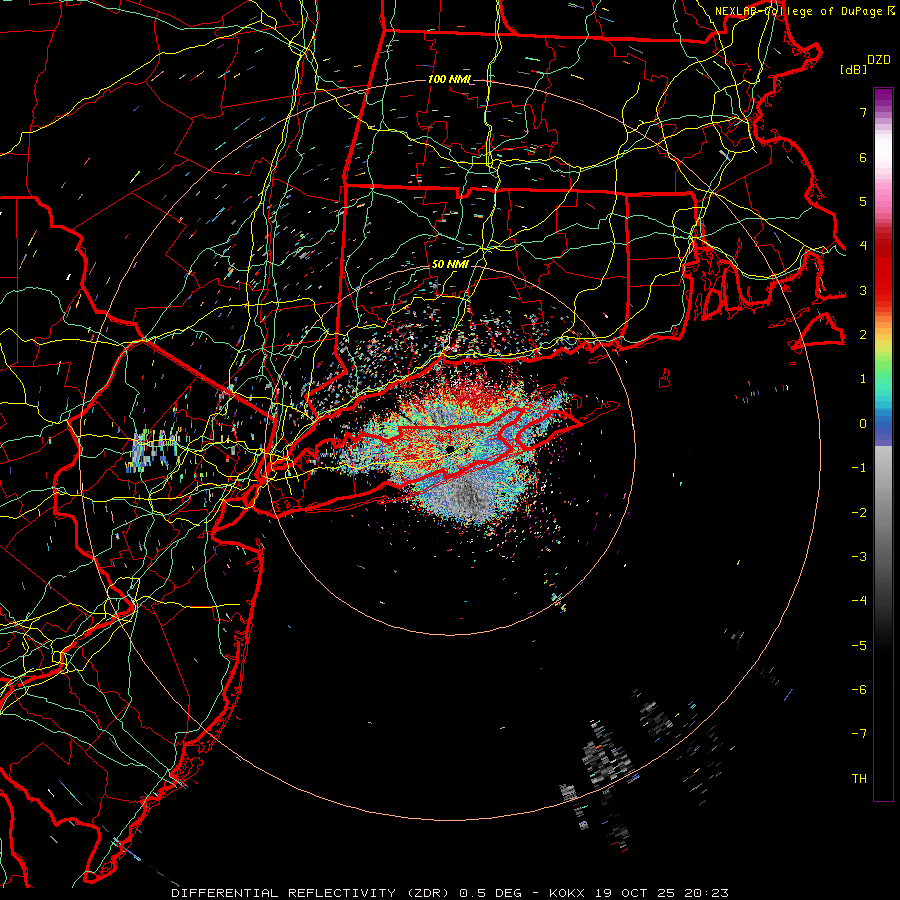The width and height of the screenshot is (900, 900).
Task: Click the 7 dB scale label
Action: pos(863,112)
